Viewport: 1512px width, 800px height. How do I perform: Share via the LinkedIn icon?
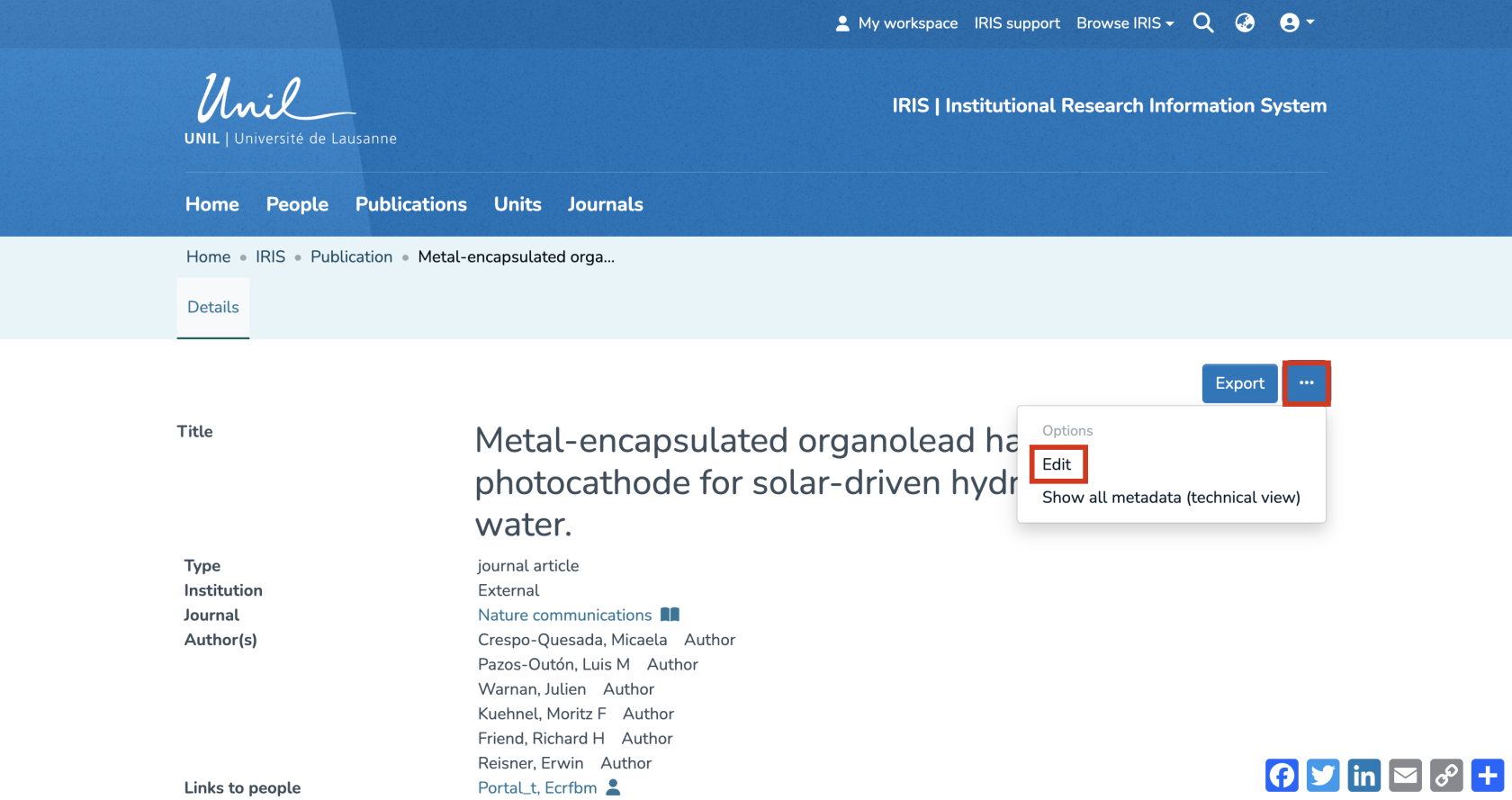tap(1364, 775)
